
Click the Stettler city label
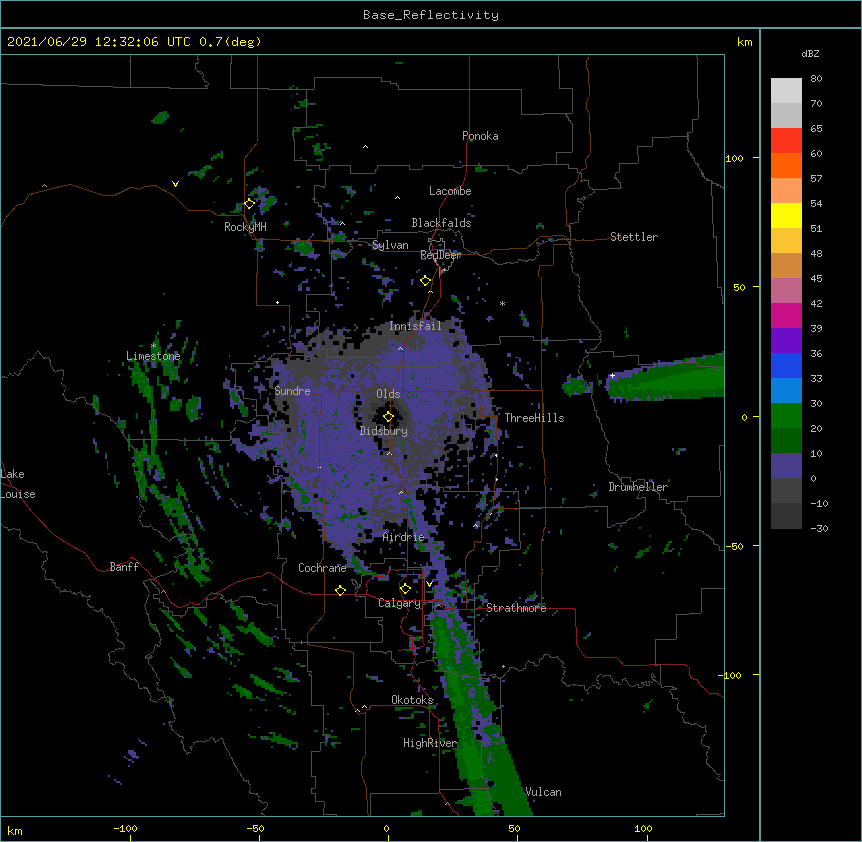pos(634,237)
